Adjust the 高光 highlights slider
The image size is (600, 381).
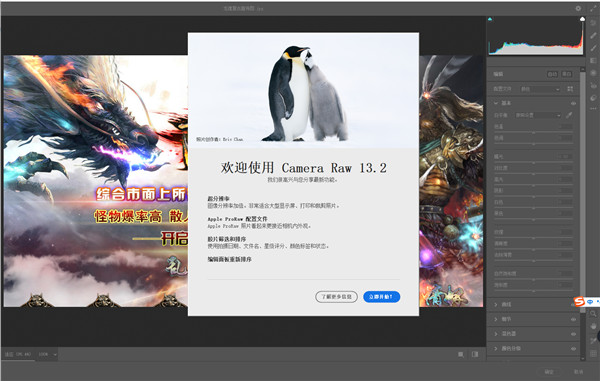click(x=534, y=185)
